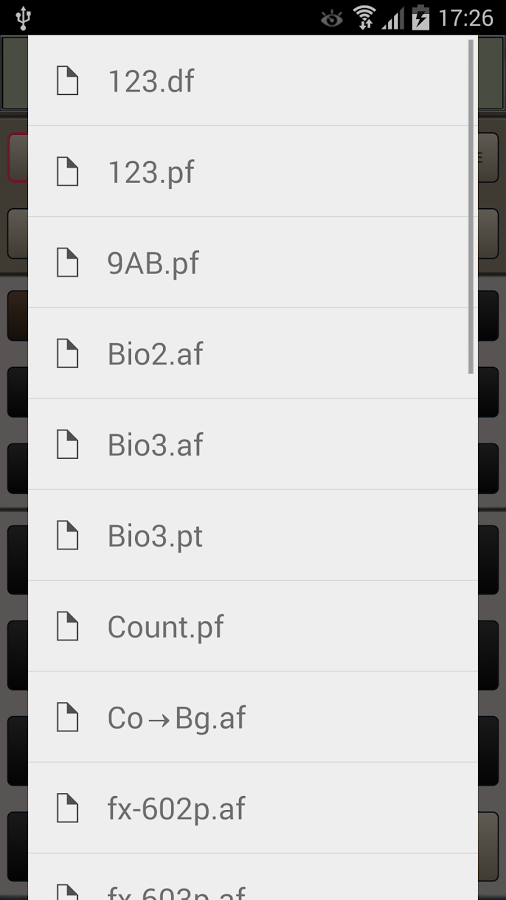Viewport: 506px width, 900px height.
Task: Tap the file icon beside Bio2.af
Action: pos(67,354)
